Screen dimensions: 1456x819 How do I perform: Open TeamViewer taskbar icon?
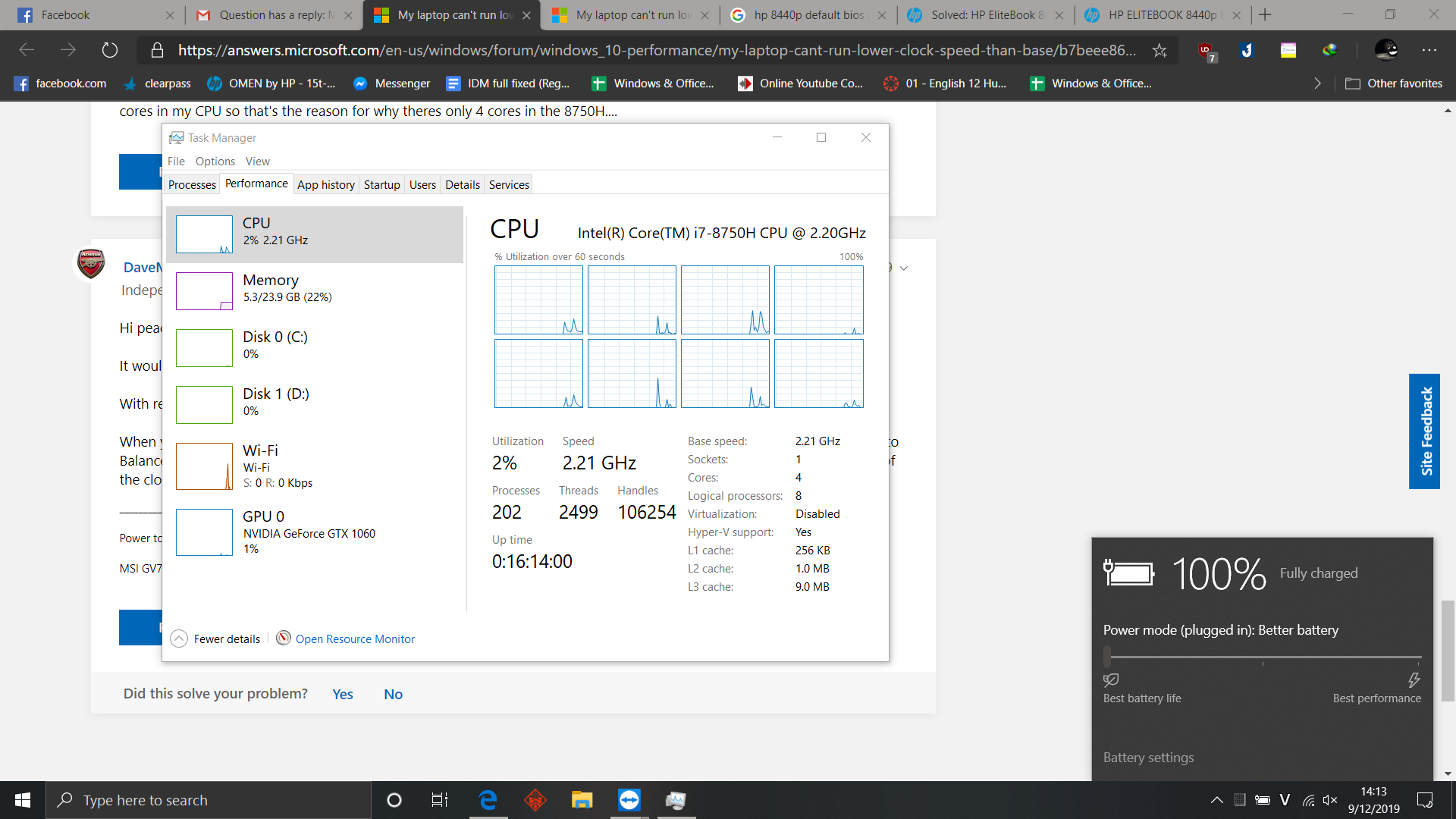629,800
